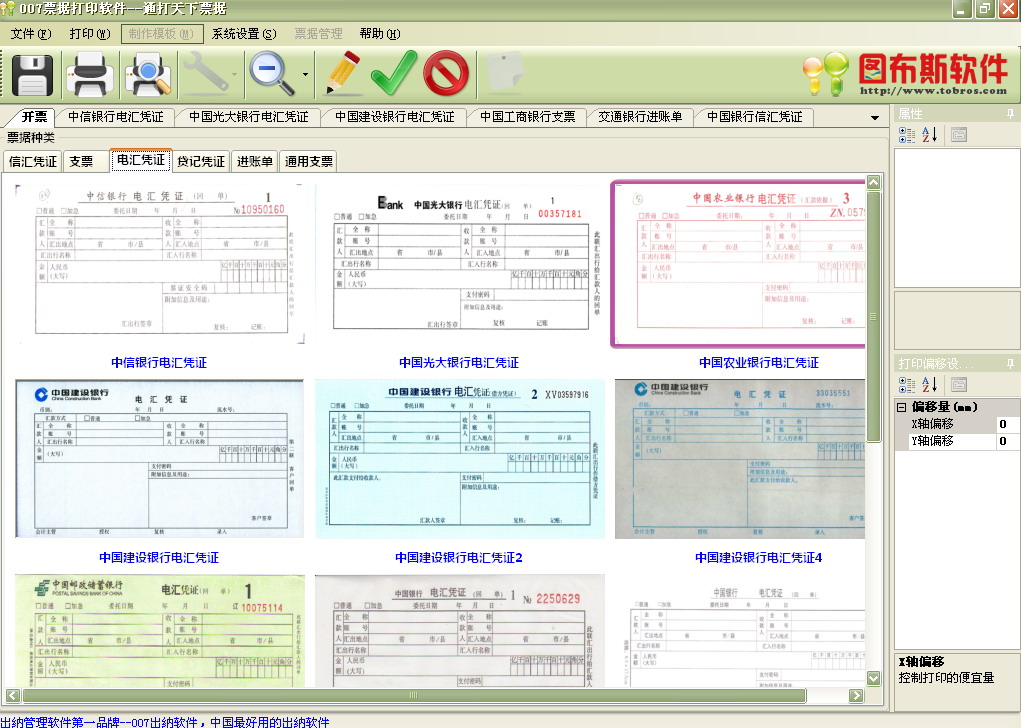This screenshot has height=728, width=1021.
Task: Open print preview with the printer-magnifier icon
Action: click(148, 75)
